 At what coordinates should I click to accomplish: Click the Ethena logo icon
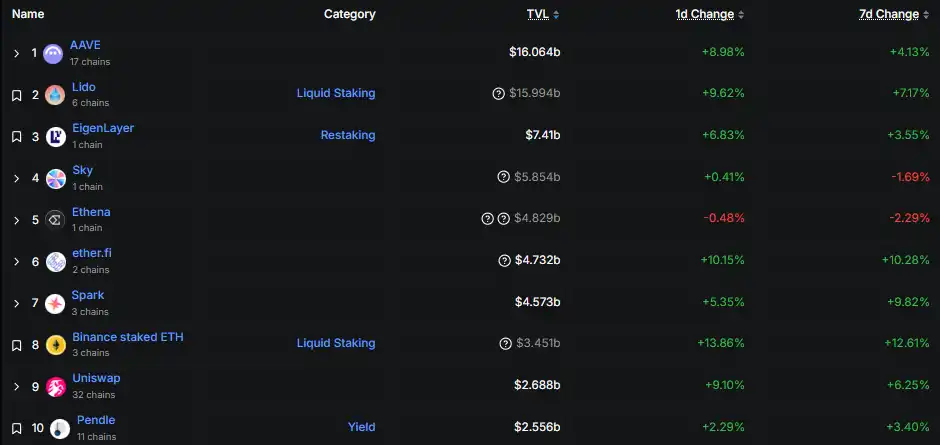click(x=55, y=220)
